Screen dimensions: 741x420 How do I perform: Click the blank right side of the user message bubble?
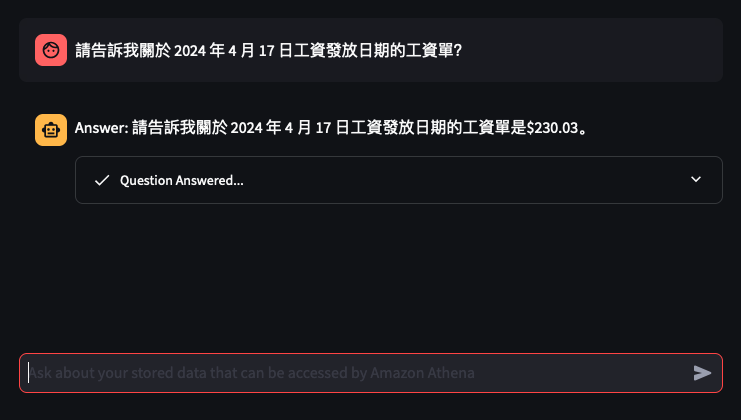point(591,50)
